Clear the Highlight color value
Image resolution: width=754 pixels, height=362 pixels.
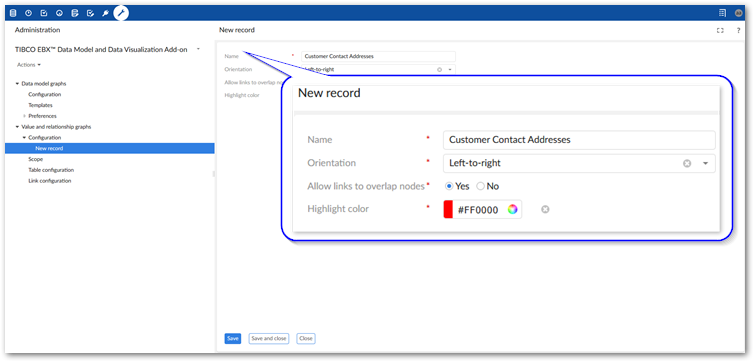pos(545,210)
